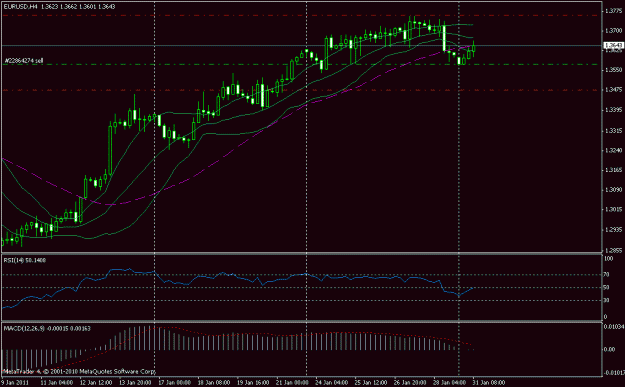625x387 pixels.
Task: Click the 1.3550 price axis label
Action: pos(613,70)
